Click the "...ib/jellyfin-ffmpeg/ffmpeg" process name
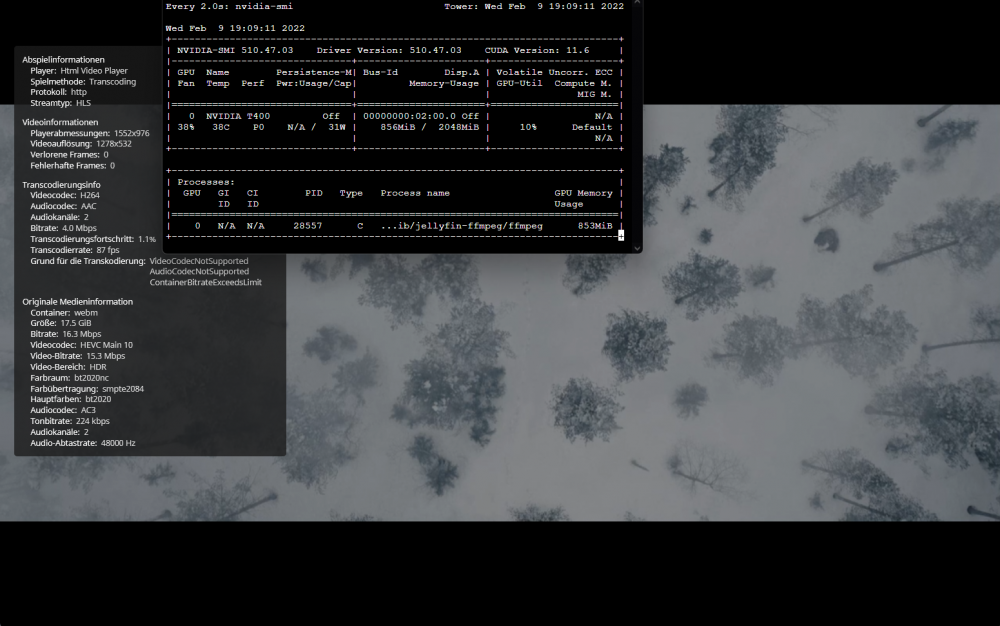Image resolution: width=1000 pixels, height=626 pixels. pos(462,226)
